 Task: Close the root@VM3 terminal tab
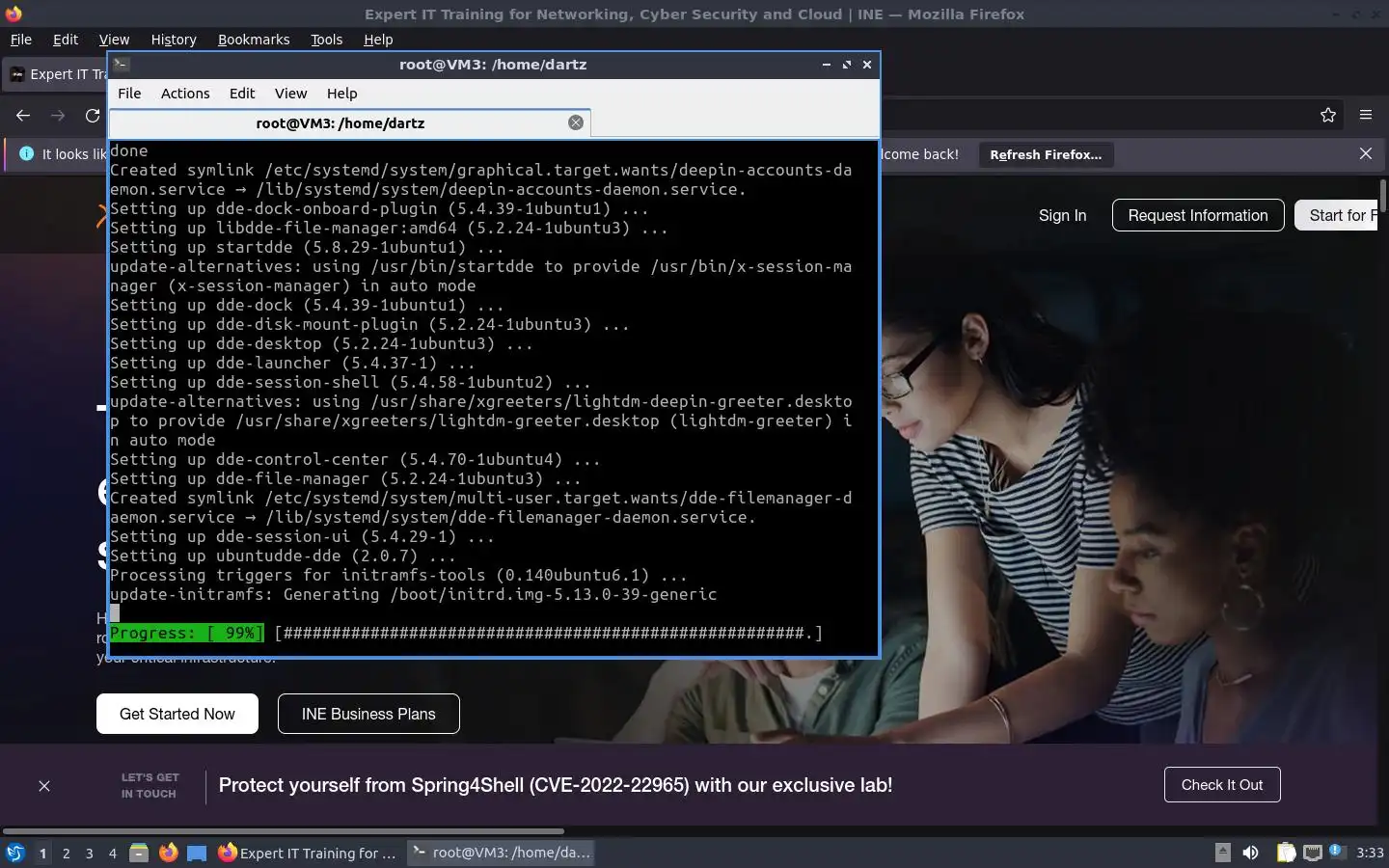[576, 122]
